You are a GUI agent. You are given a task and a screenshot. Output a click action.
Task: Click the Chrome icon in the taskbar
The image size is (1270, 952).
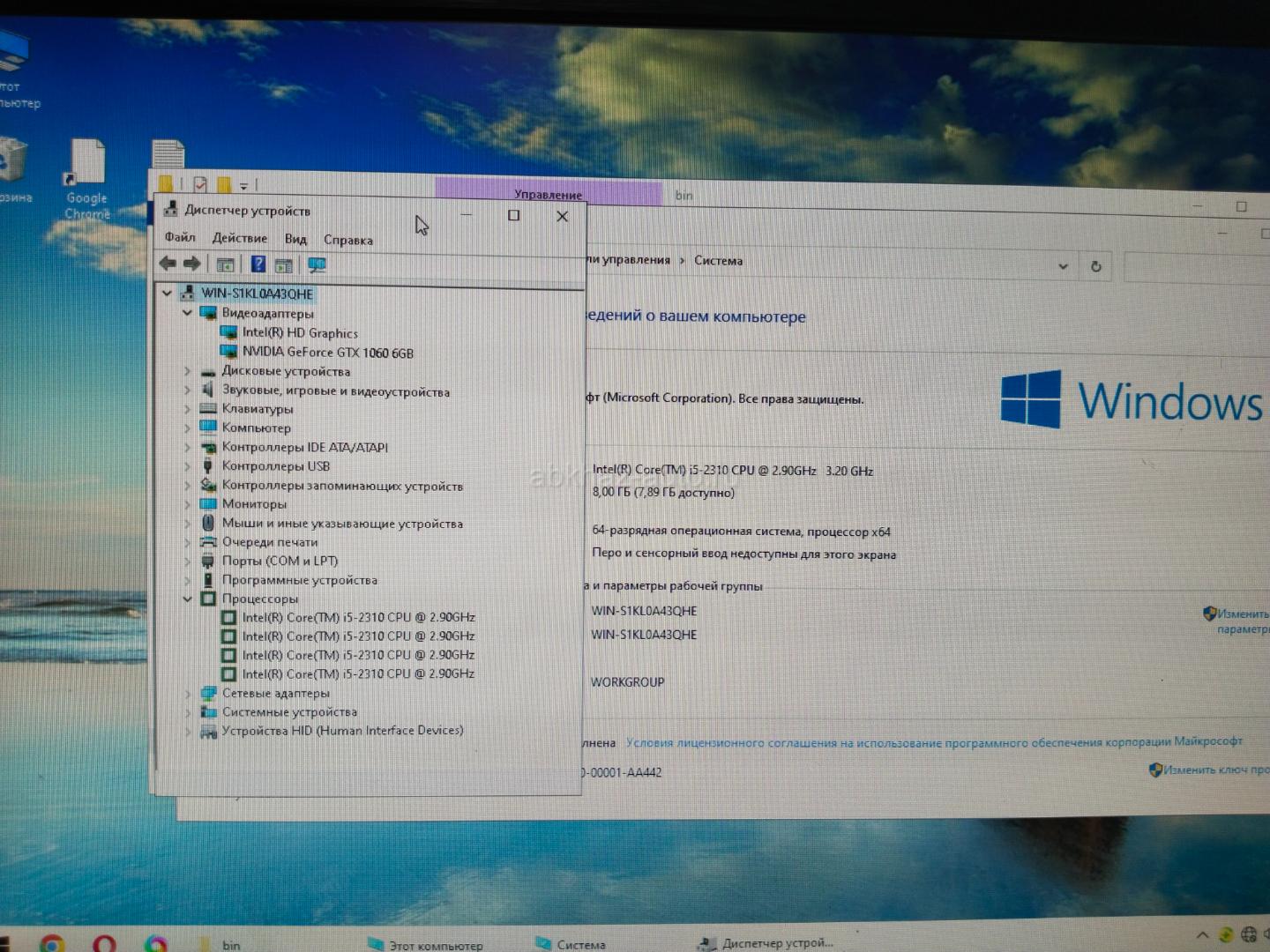pyautogui.click(x=51, y=943)
